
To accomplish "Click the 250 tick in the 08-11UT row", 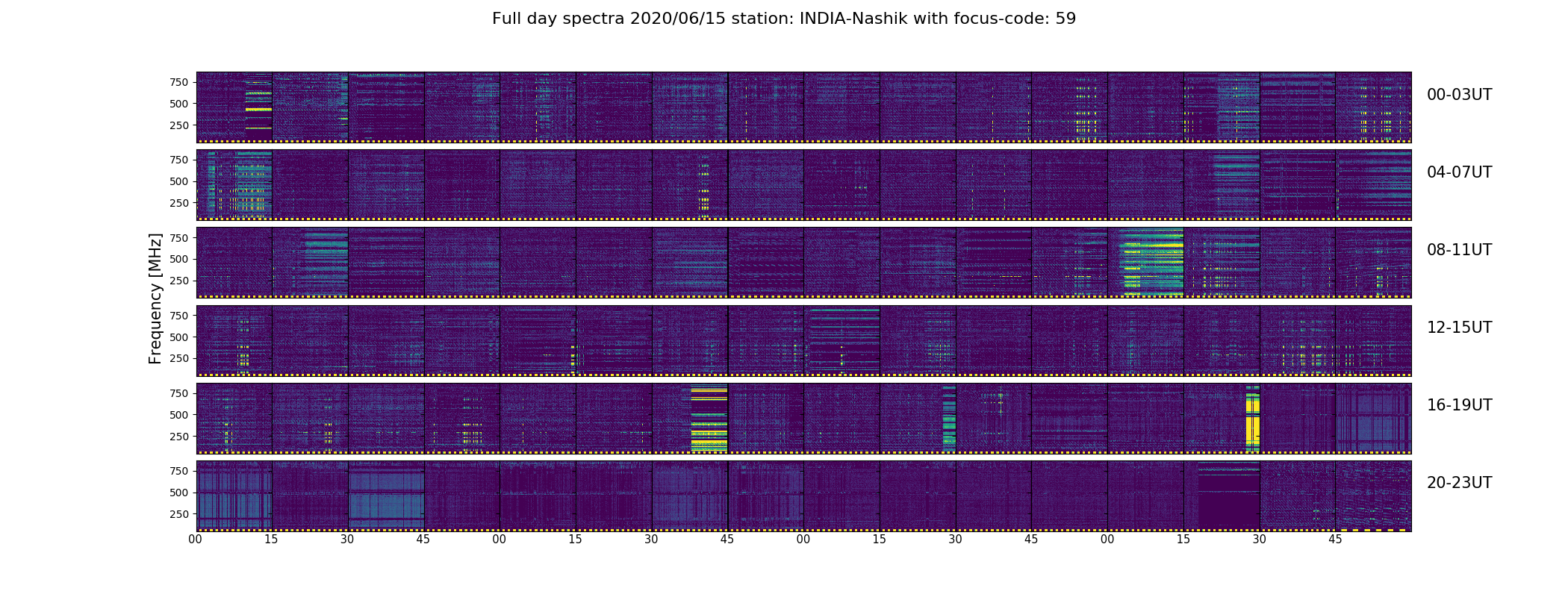I will (178, 281).
